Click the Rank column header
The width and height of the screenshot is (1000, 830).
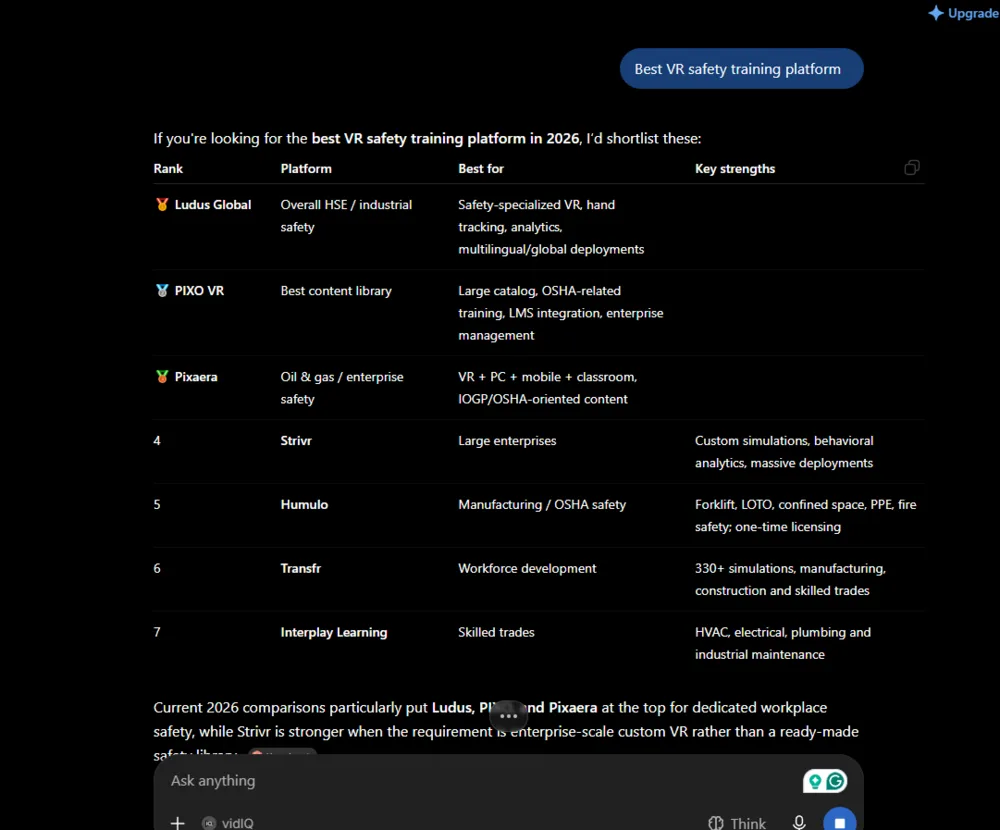[168, 168]
